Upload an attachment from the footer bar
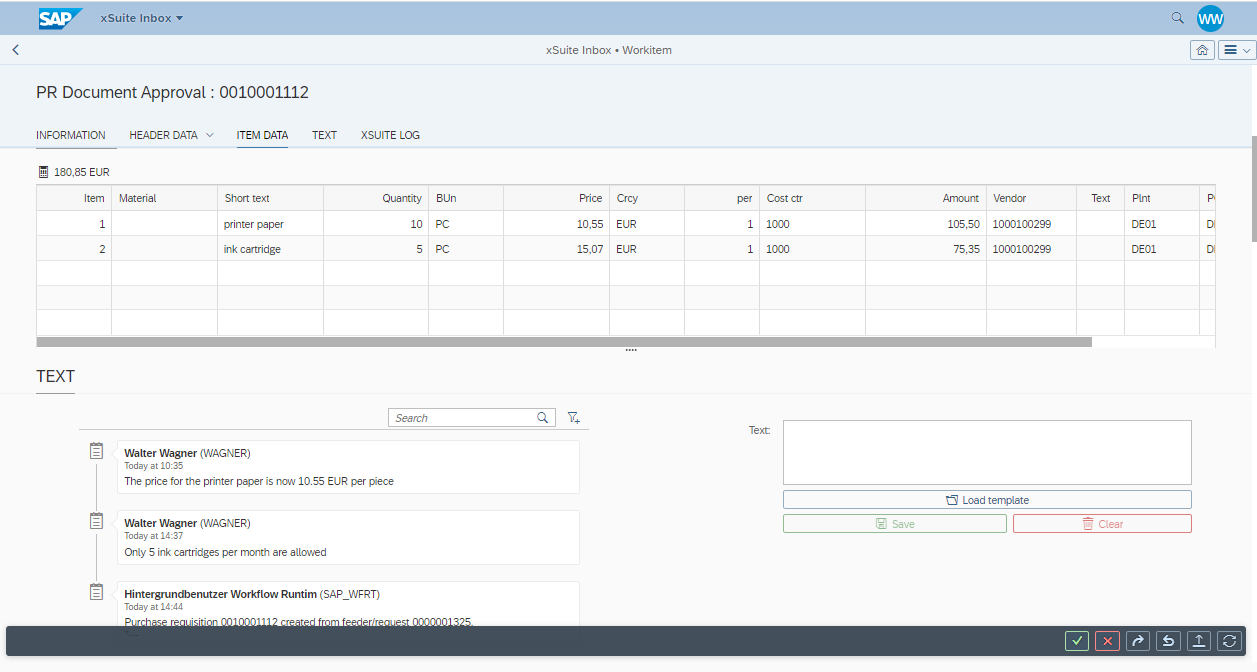The image size is (1257, 672). tap(1197, 641)
